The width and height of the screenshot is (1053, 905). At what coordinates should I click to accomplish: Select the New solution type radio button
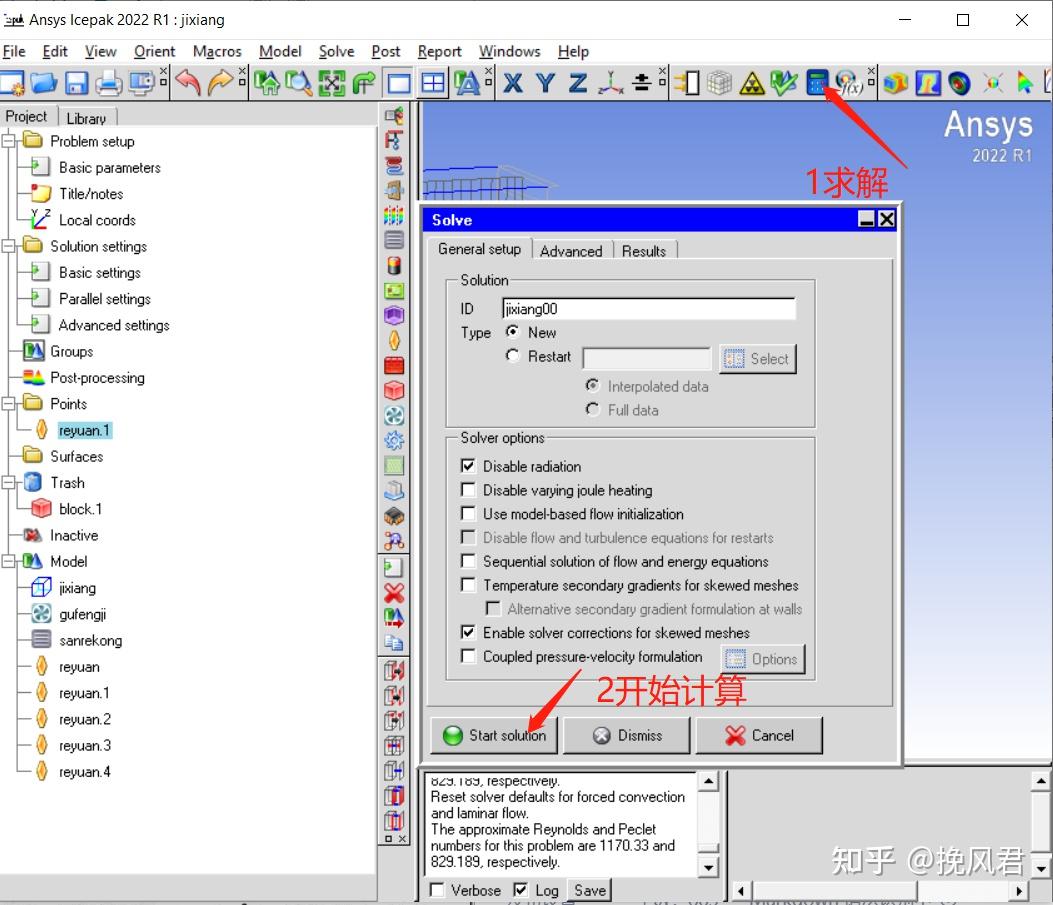[x=512, y=332]
